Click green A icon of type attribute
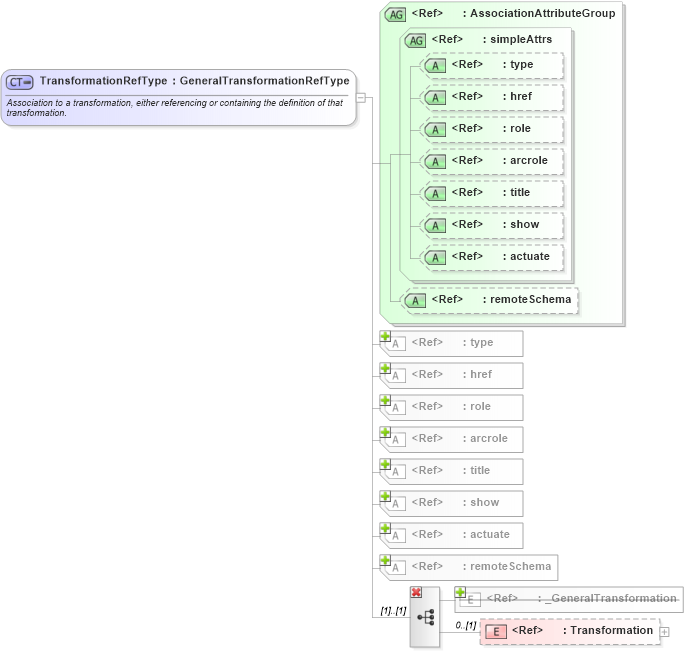 point(435,65)
